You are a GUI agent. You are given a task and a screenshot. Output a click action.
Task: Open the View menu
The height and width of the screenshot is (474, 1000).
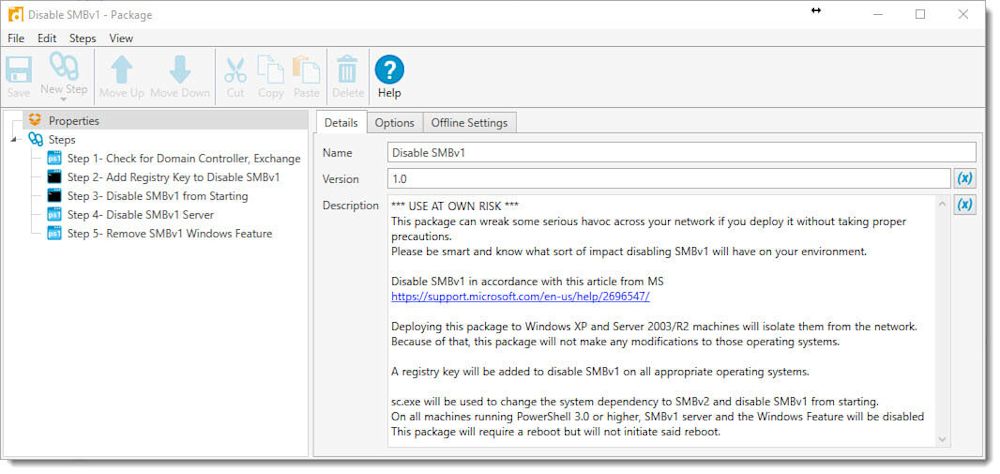121,38
